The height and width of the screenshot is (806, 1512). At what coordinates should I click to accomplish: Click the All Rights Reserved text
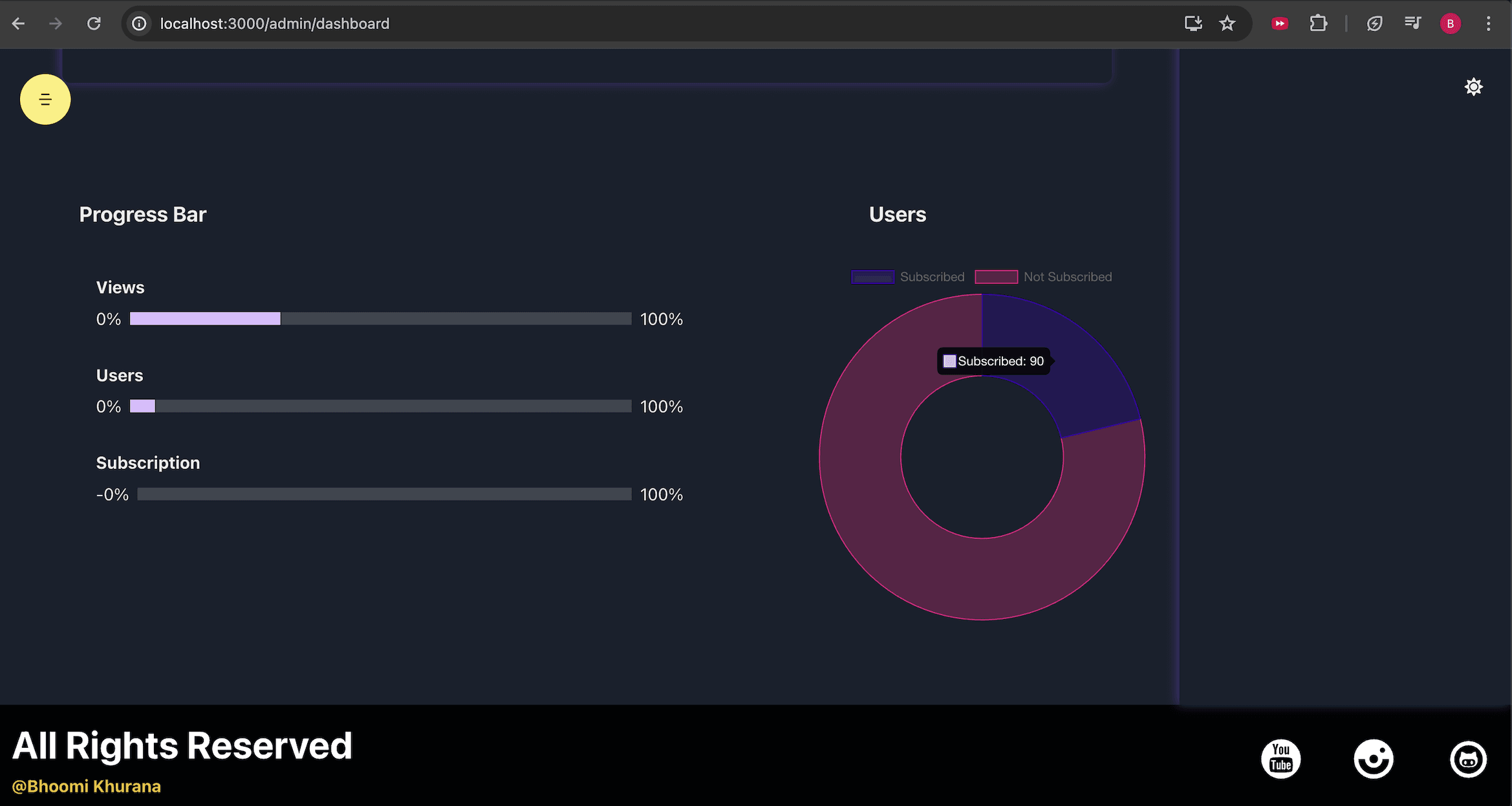pyautogui.click(x=182, y=746)
